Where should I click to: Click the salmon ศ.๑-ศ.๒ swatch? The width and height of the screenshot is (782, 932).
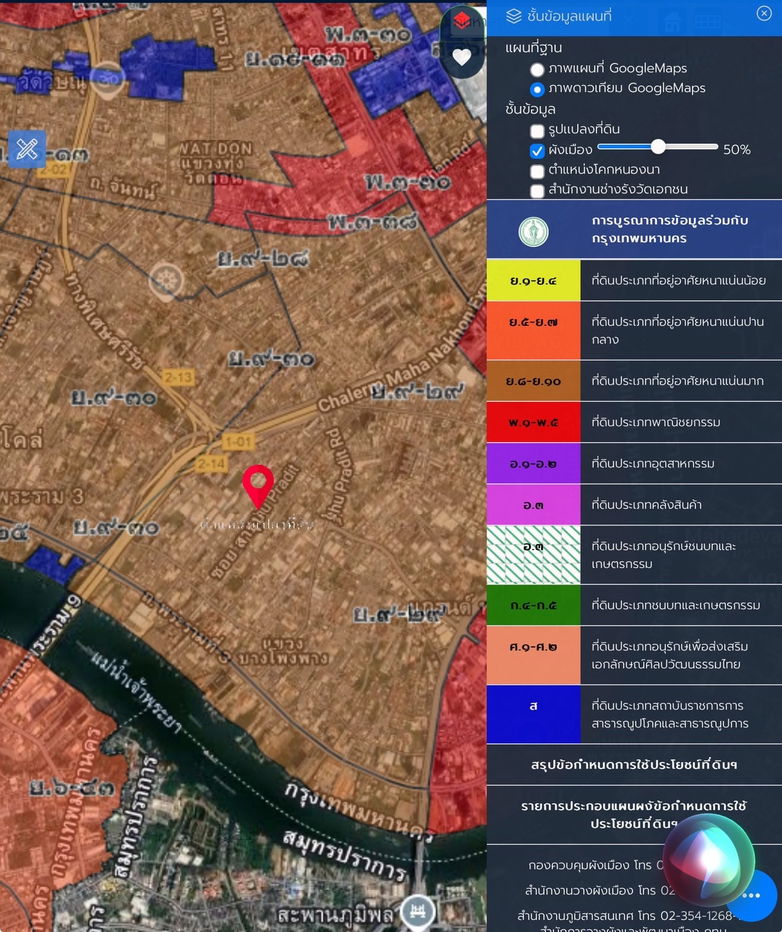tap(533, 654)
